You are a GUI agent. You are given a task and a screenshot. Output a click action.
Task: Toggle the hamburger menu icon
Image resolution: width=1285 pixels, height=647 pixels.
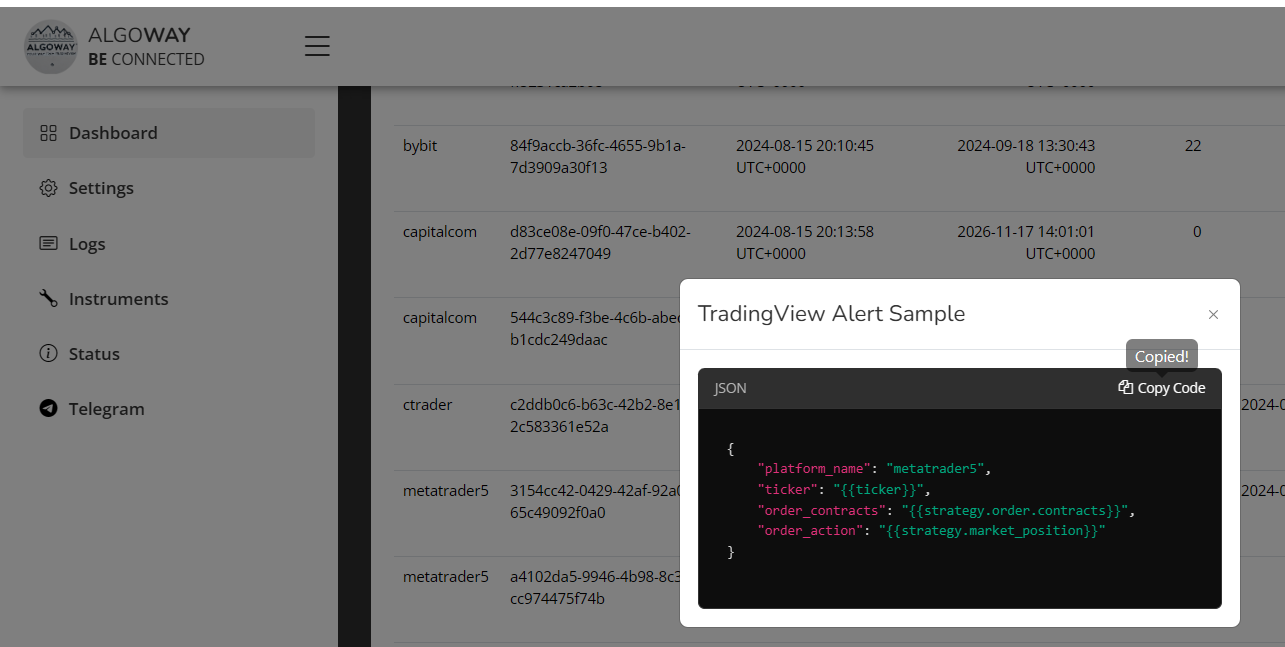tap(317, 46)
